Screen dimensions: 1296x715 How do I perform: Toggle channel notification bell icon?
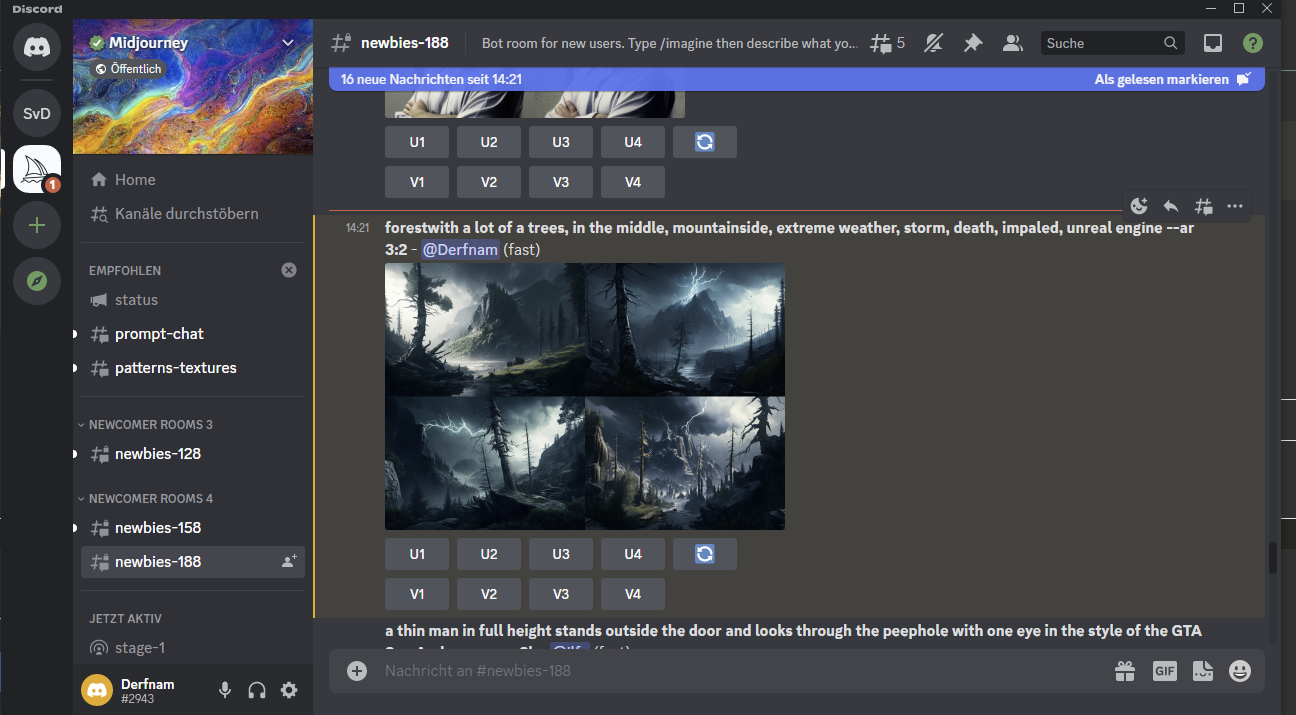pos(934,43)
